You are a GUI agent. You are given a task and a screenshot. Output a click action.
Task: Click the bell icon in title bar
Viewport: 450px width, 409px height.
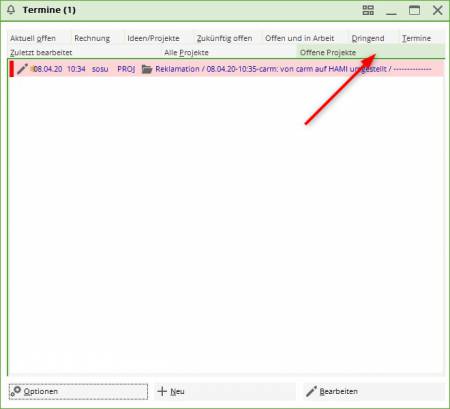(11, 10)
